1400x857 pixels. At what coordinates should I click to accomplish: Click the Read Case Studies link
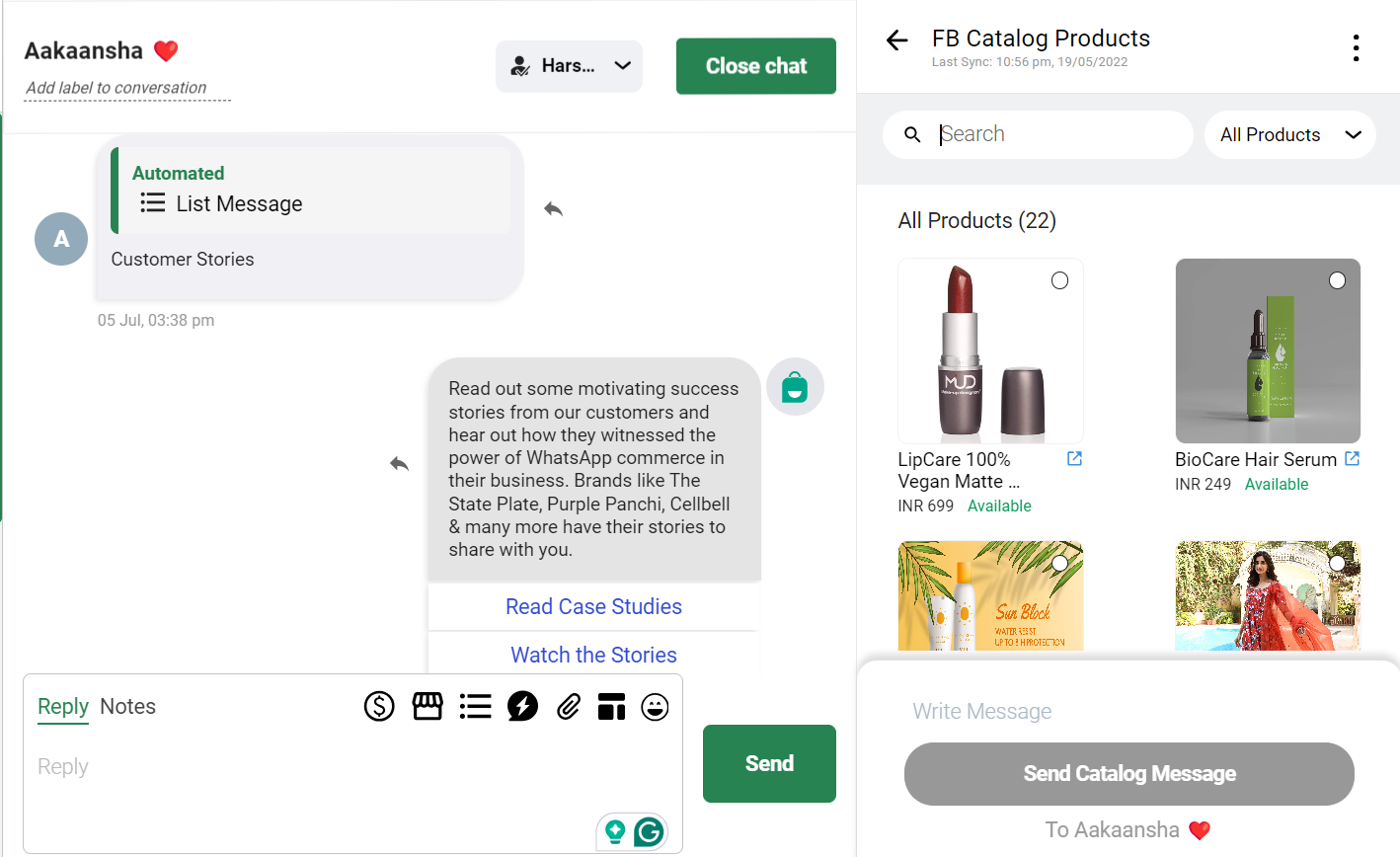coord(593,606)
